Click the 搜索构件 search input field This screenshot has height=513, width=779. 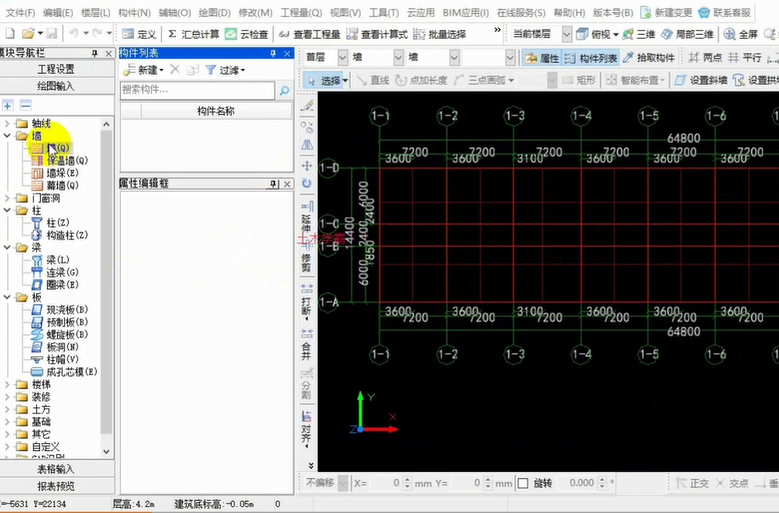coord(197,90)
